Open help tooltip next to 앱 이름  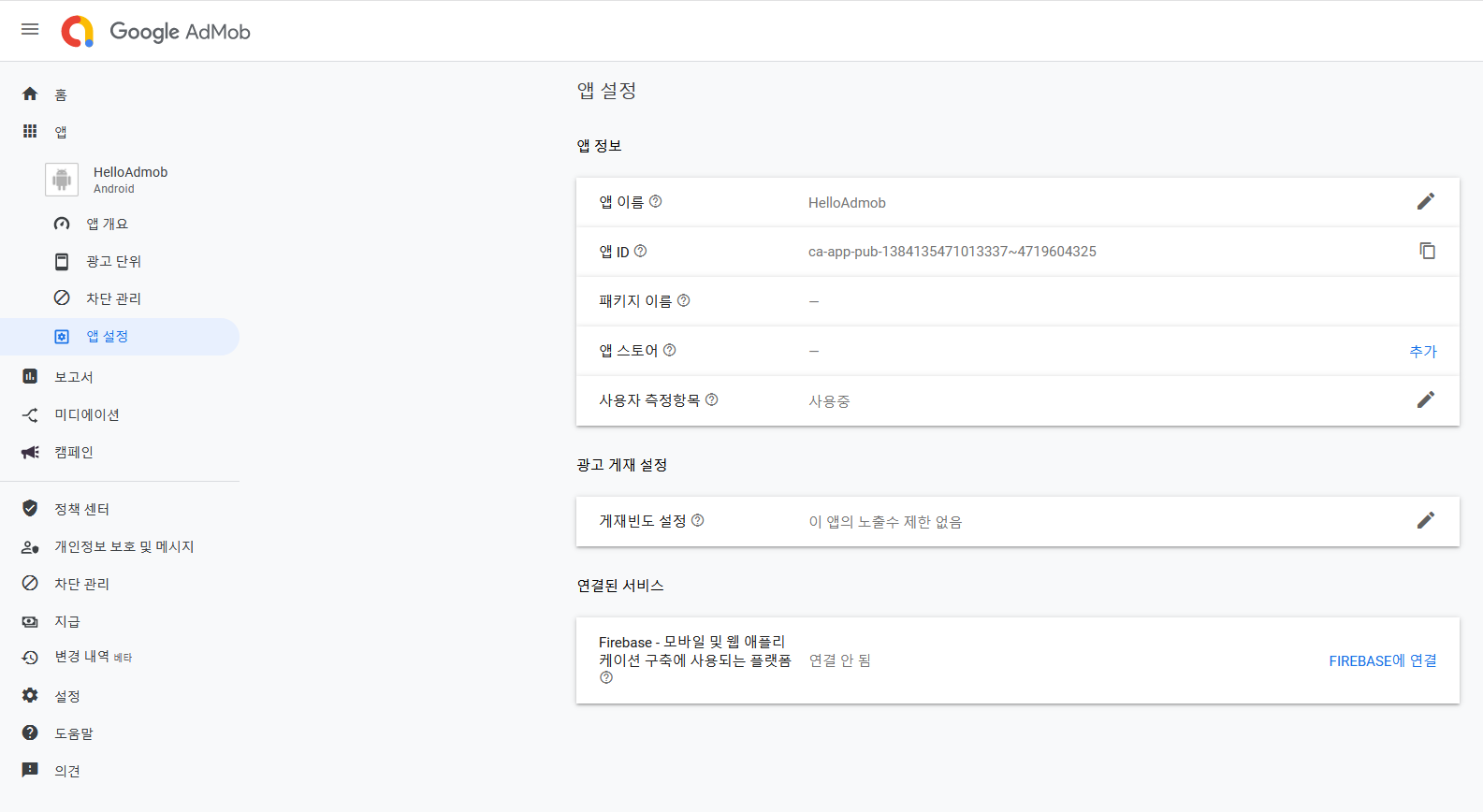click(656, 201)
